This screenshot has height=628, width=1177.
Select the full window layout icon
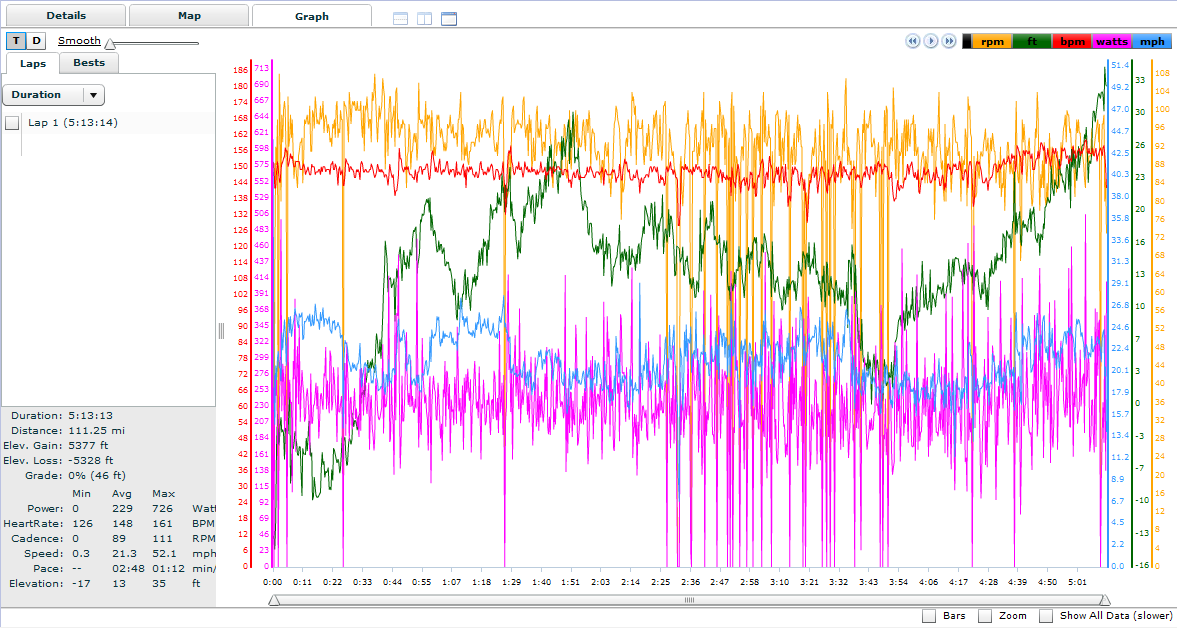pos(449,19)
